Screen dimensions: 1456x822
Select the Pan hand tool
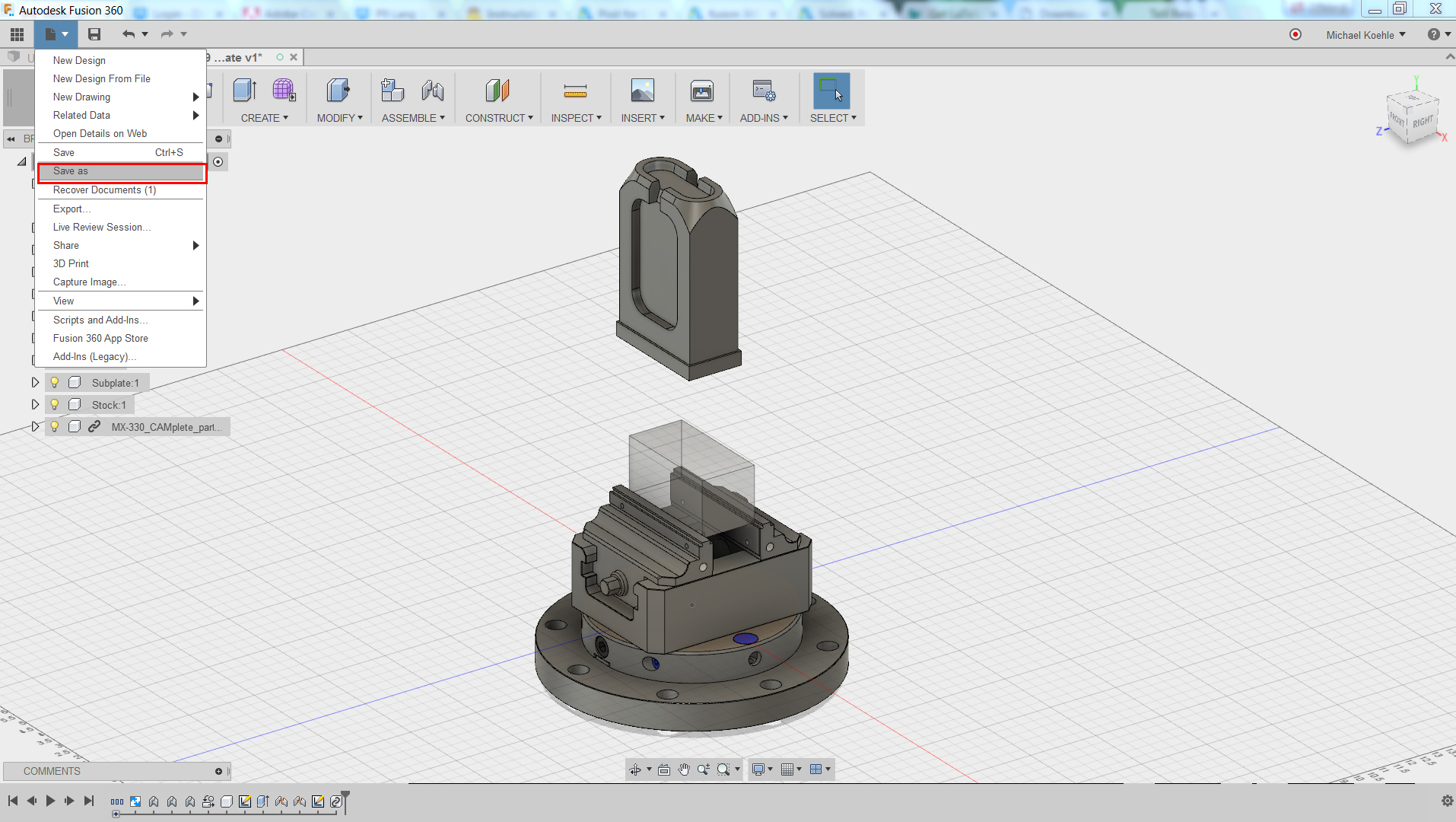pos(684,769)
